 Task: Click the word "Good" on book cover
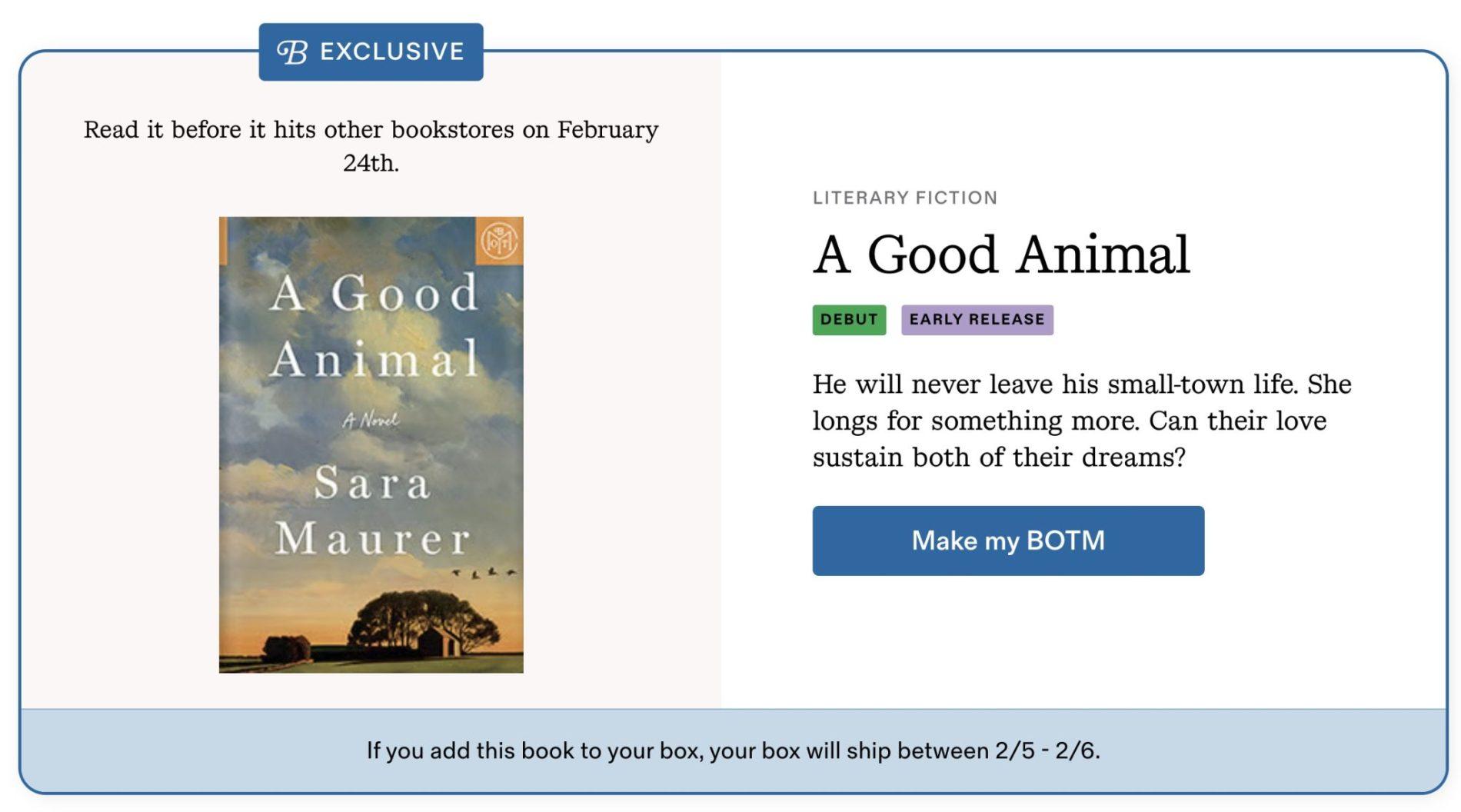[x=404, y=293]
